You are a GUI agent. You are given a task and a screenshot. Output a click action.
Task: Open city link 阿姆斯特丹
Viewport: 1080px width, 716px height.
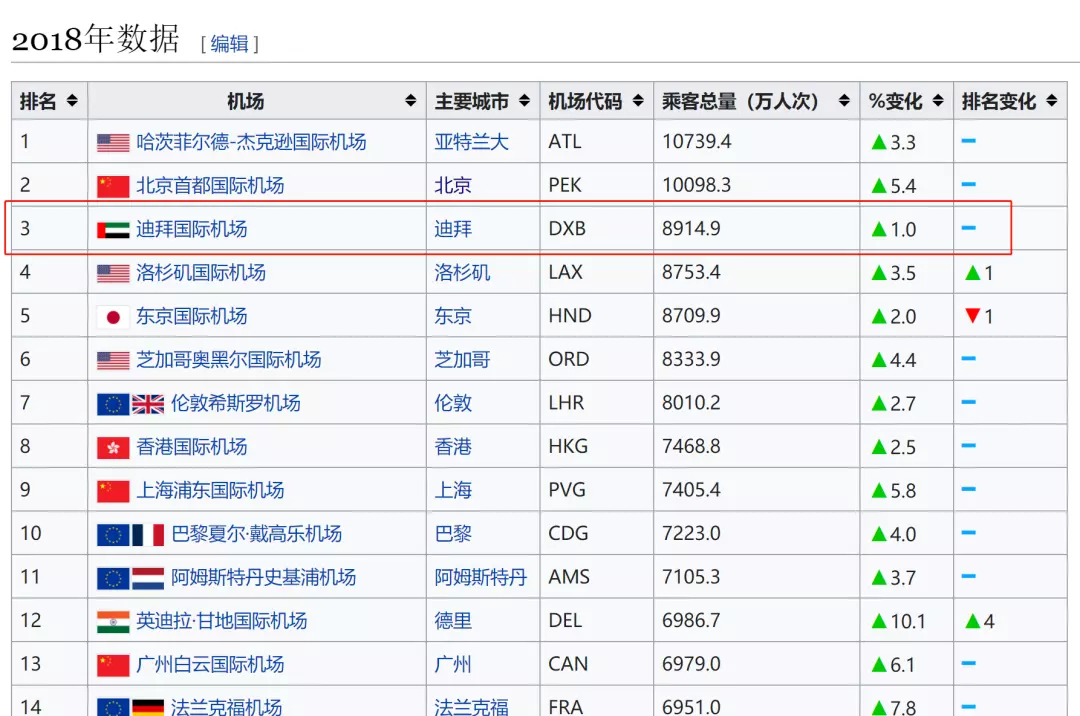coord(481,577)
